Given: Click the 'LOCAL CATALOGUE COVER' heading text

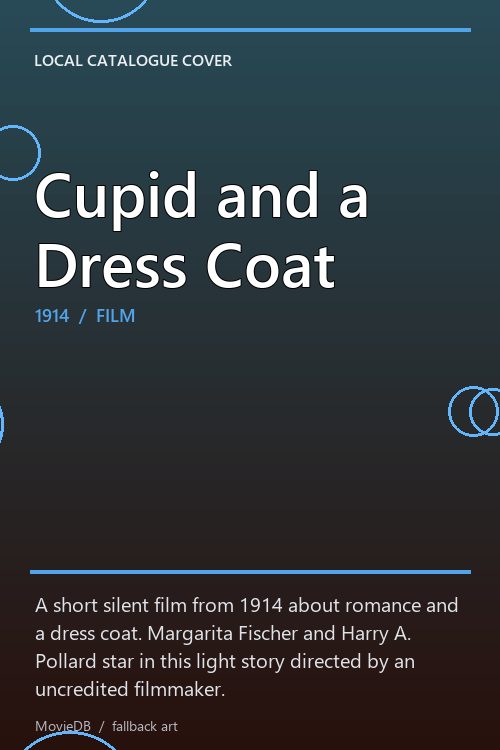Looking at the screenshot, I should tap(133, 61).
